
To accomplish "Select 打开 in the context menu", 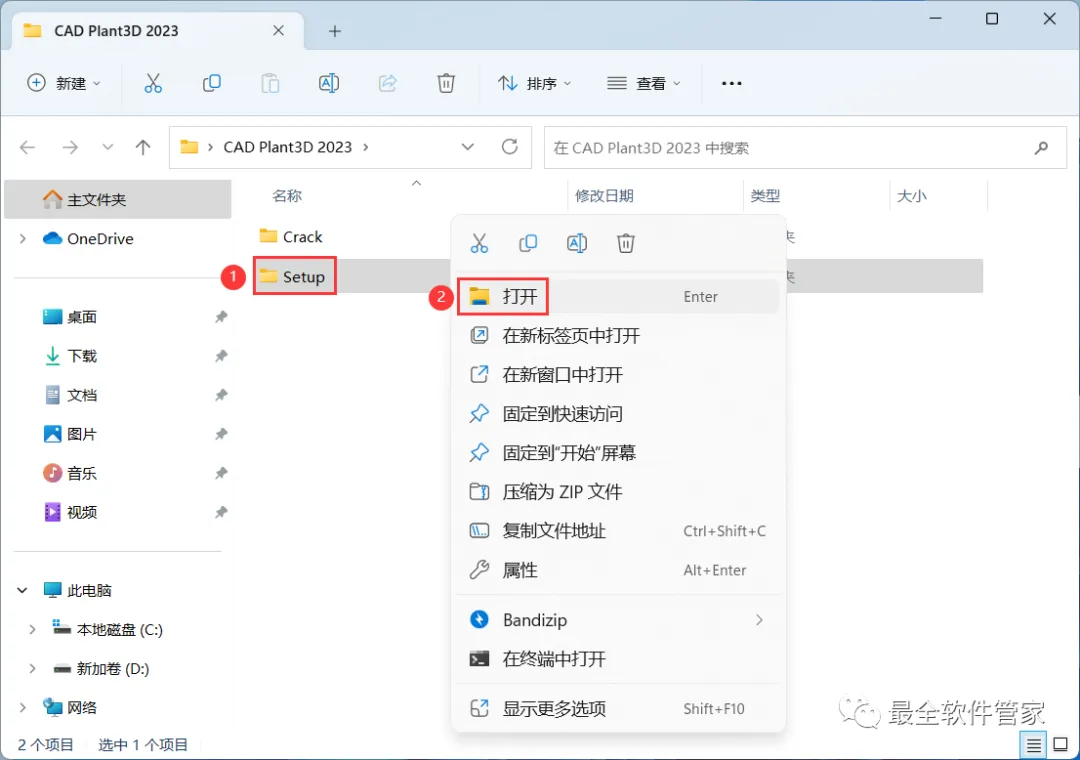I will [x=618, y=297].
